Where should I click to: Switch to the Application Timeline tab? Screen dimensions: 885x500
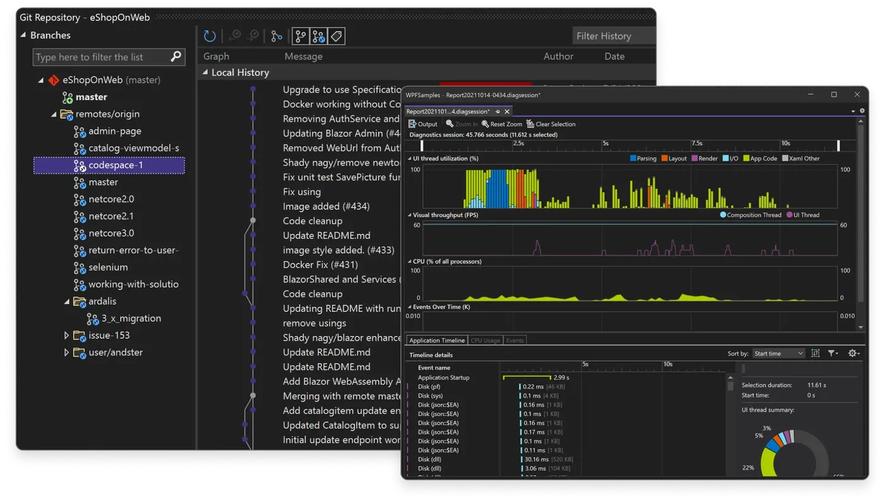[x=437, y=340]
